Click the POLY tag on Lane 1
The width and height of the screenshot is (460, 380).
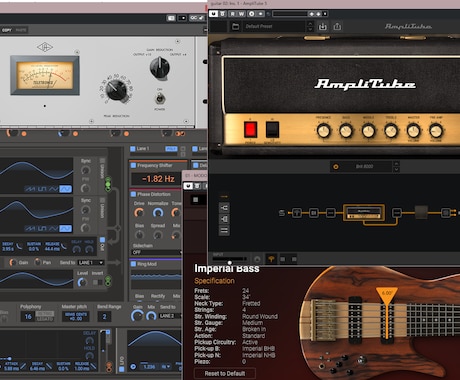click(x=171, y=149)
